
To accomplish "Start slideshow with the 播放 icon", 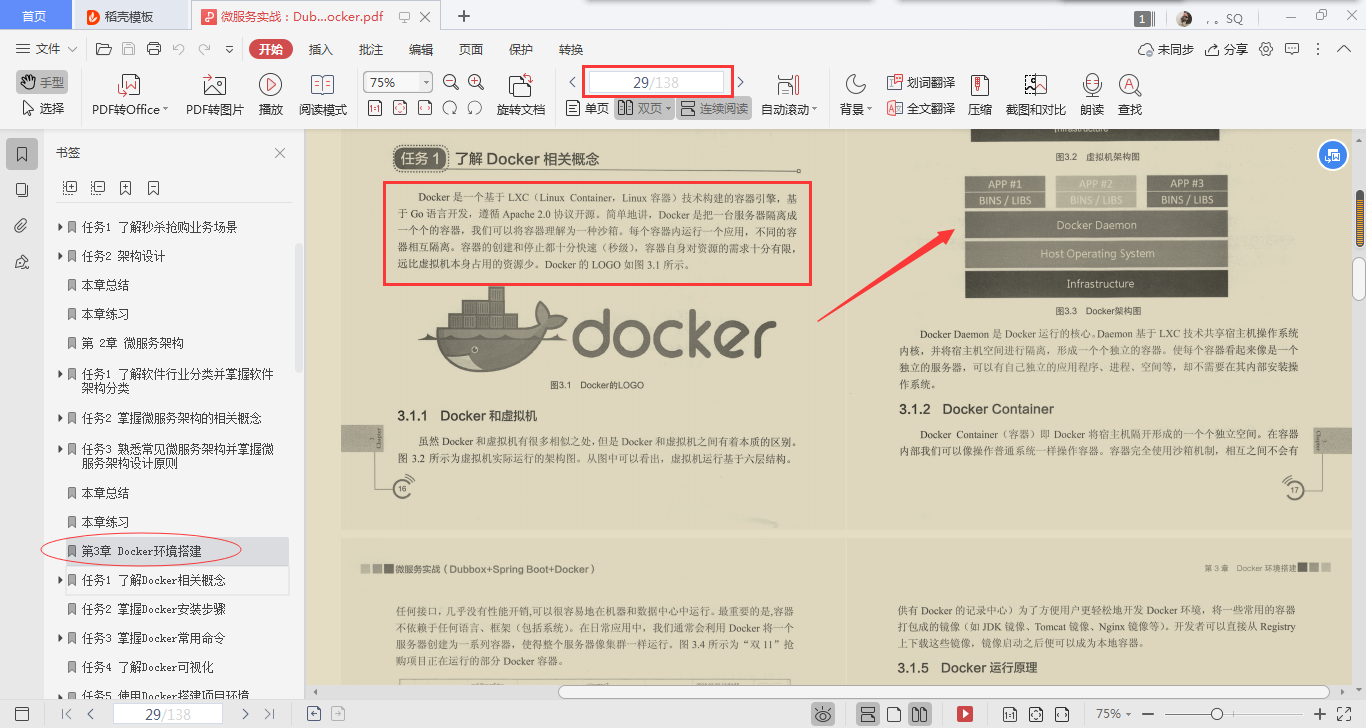I will [270, 85].
